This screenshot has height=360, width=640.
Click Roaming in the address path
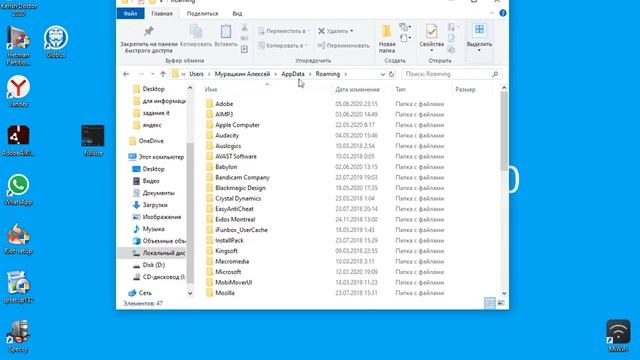[x=328, y=74]
